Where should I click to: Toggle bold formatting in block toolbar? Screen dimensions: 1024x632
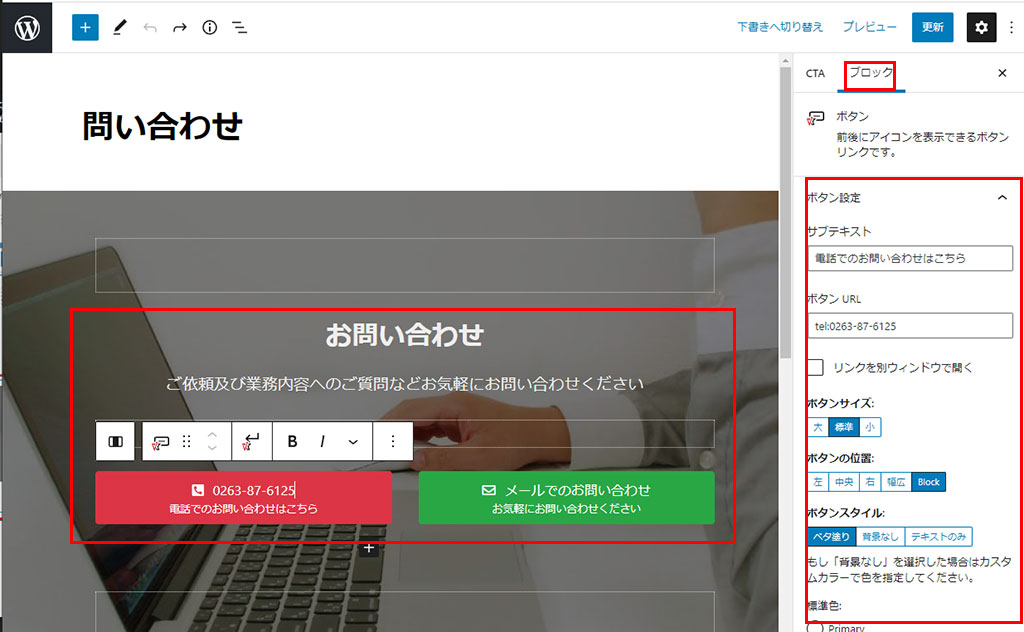[292, 441]
